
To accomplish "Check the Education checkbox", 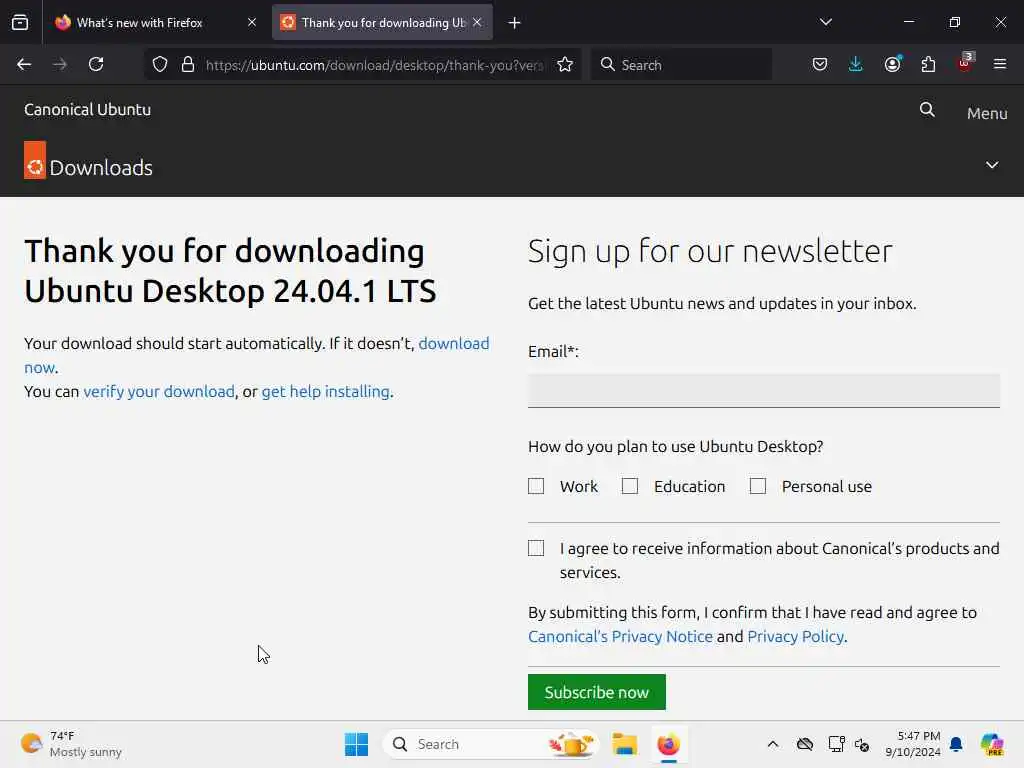I will 630,486.
